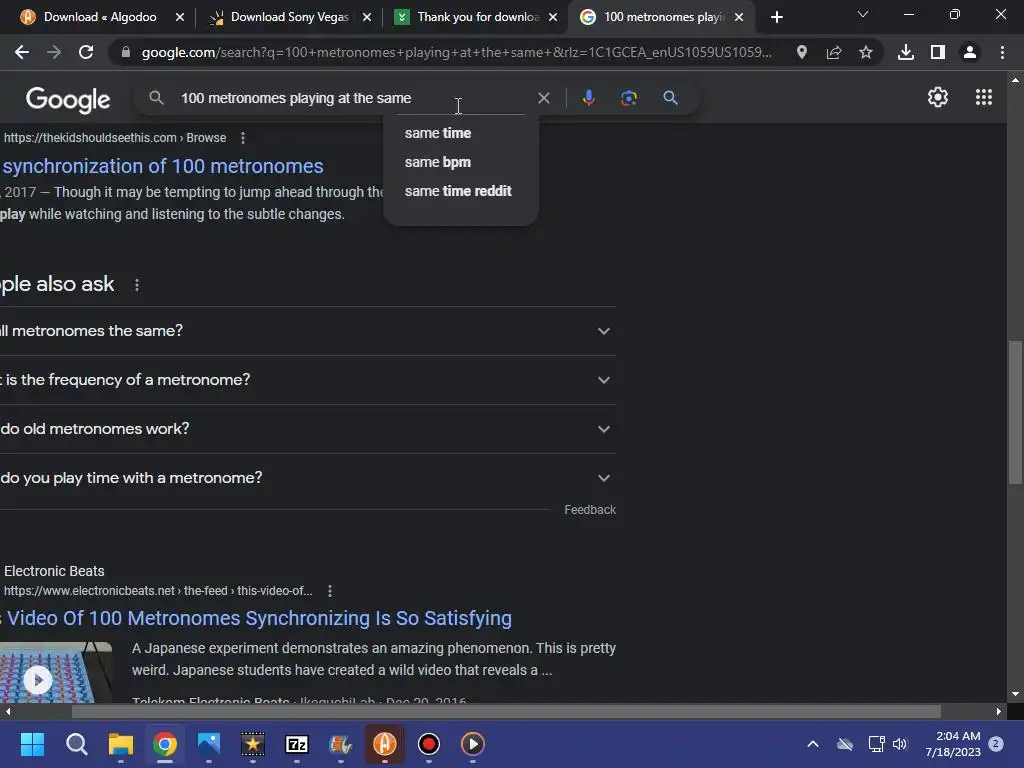Submit search with blue magnifier icon
Image resolution: width=1024 pixels, height=768 pixels.
pos(670,98)
